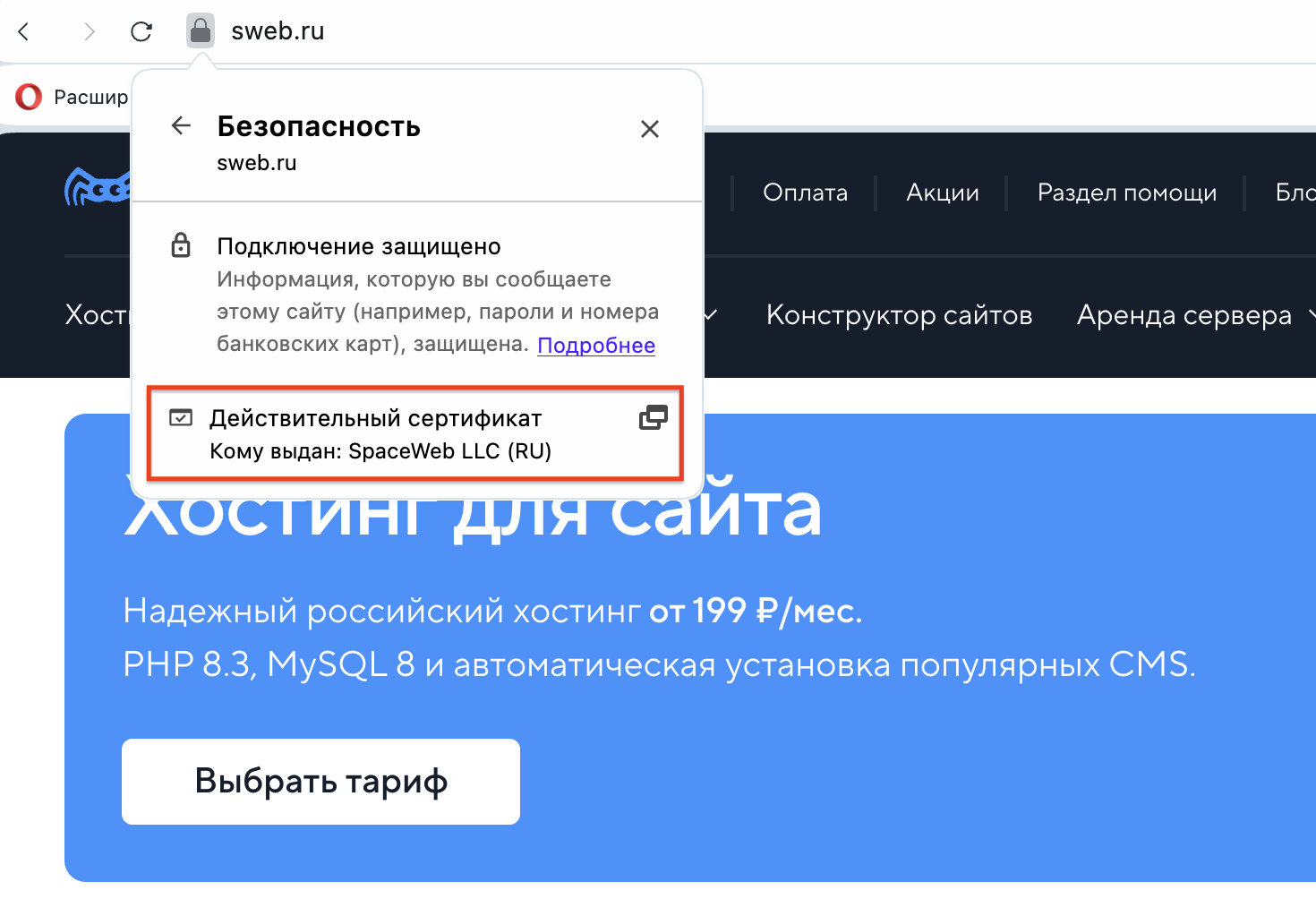1316x899 pixels.
Task: Open Раздел помощи in top navigation
Action: (1126, 193)
